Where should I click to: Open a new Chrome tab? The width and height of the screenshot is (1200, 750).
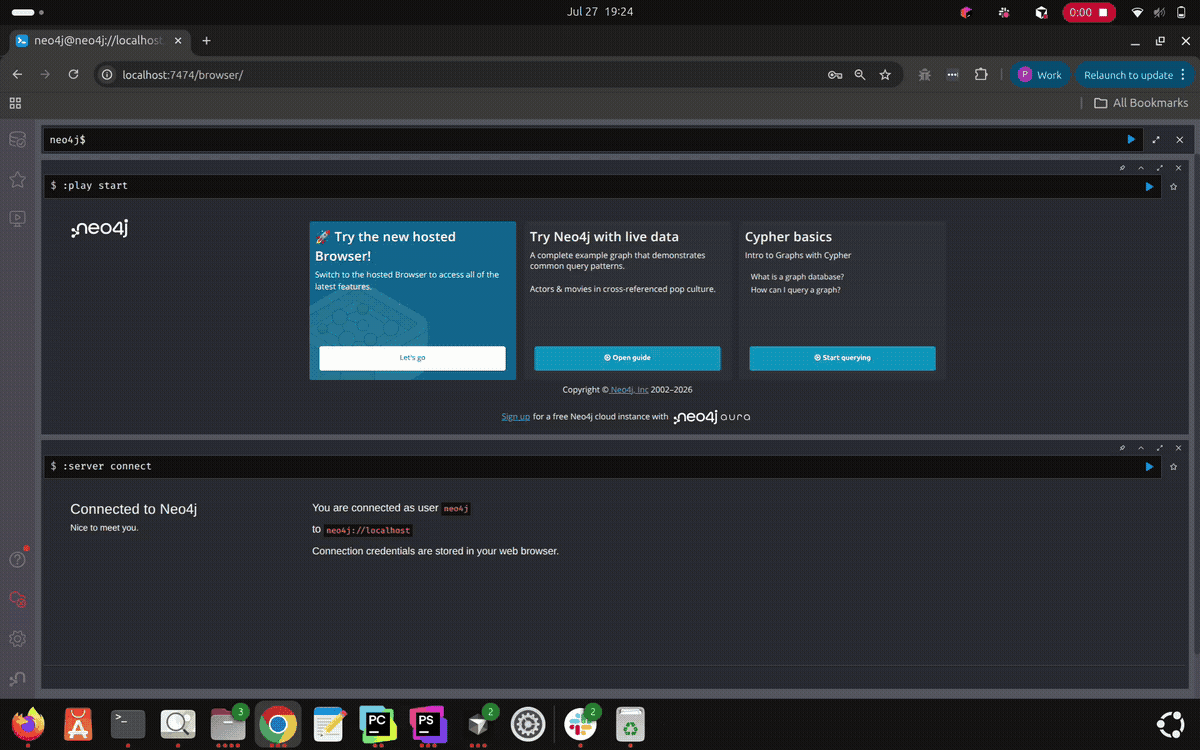click(207, 41)
